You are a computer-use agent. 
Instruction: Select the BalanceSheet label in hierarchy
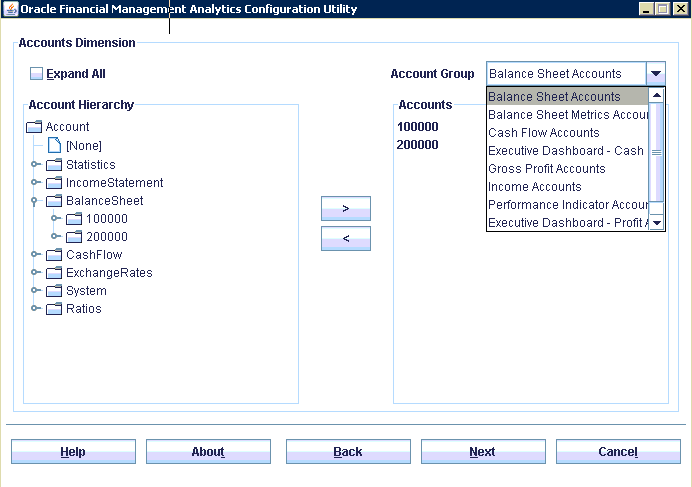pyautogui.click(x=105, y=201)
